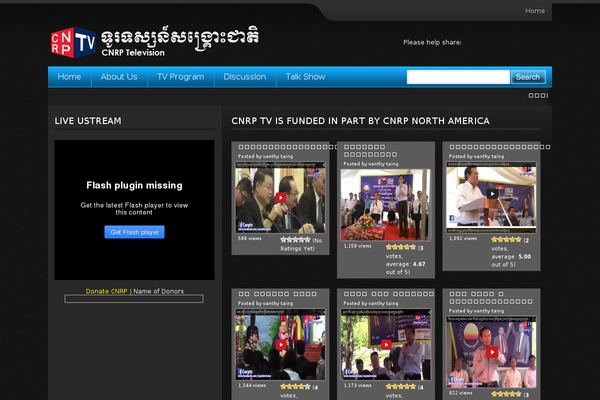This screenshot has width=600, height=400.
Task: Play the video with 1,092 views
Action: (x=491, y=198)
